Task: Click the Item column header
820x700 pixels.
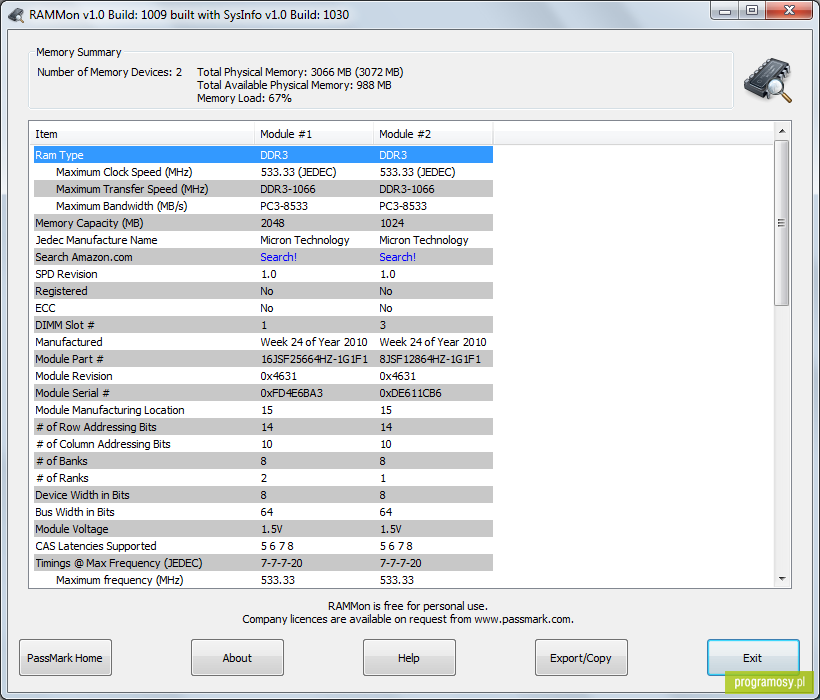Action: (x=143, y=134)
